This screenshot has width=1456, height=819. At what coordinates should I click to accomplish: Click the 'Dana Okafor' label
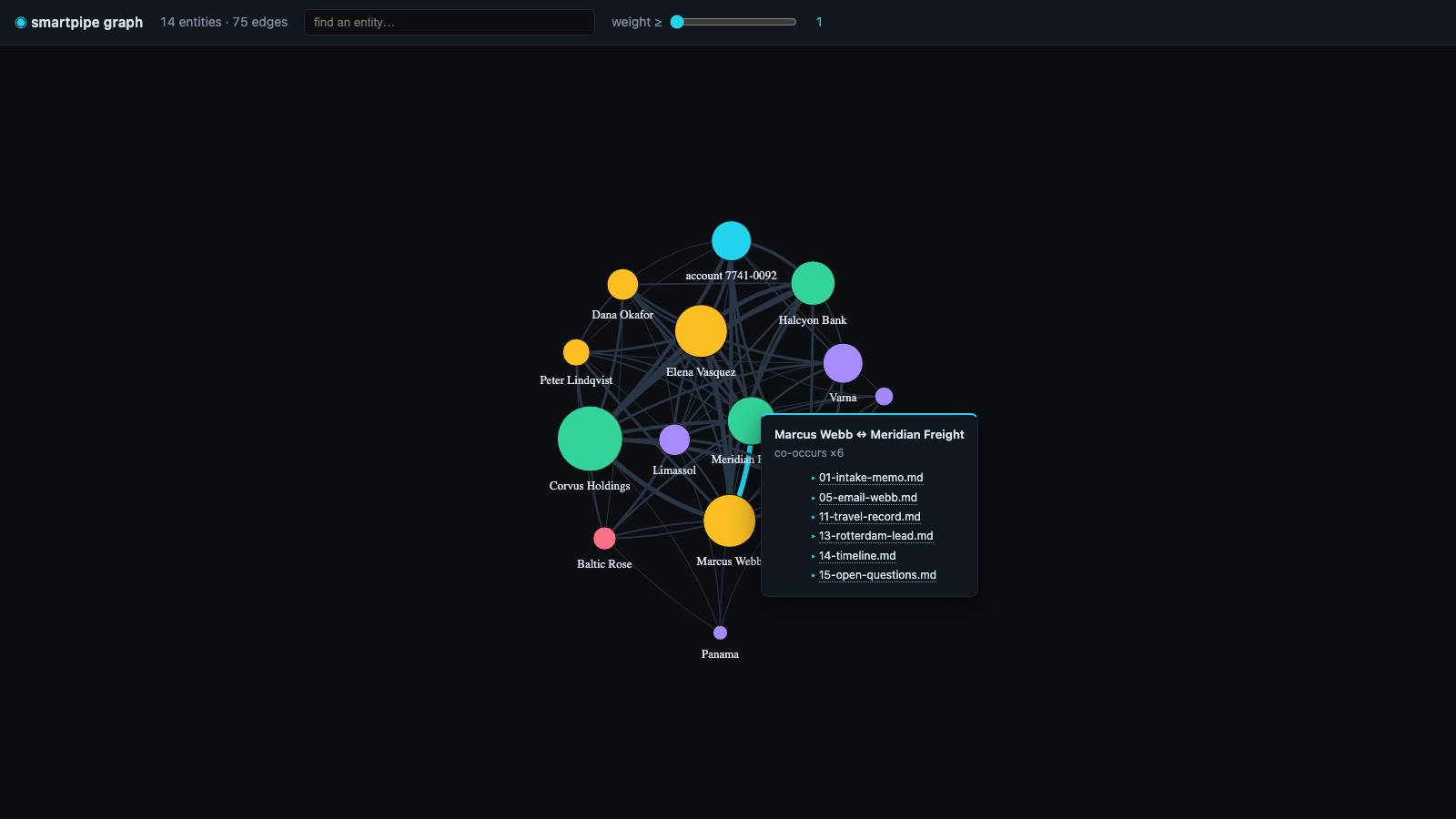(x=622, y=315)
